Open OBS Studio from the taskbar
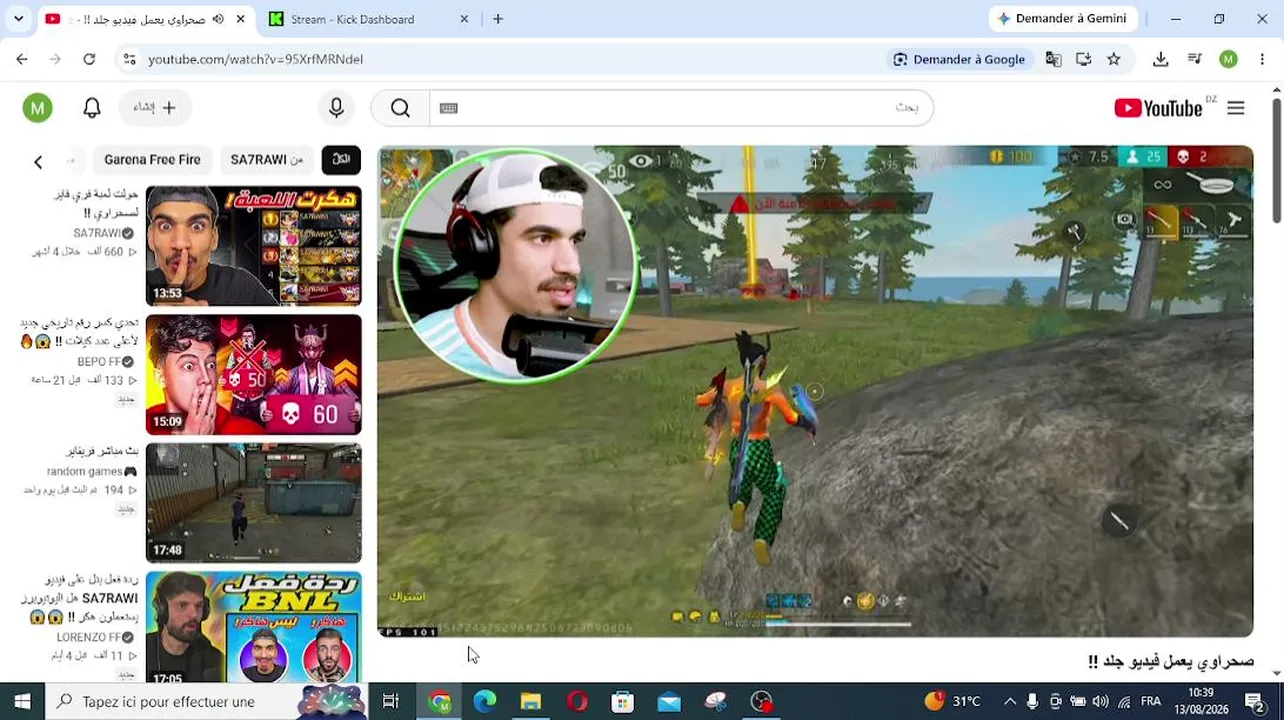 (x=761, y=701)
